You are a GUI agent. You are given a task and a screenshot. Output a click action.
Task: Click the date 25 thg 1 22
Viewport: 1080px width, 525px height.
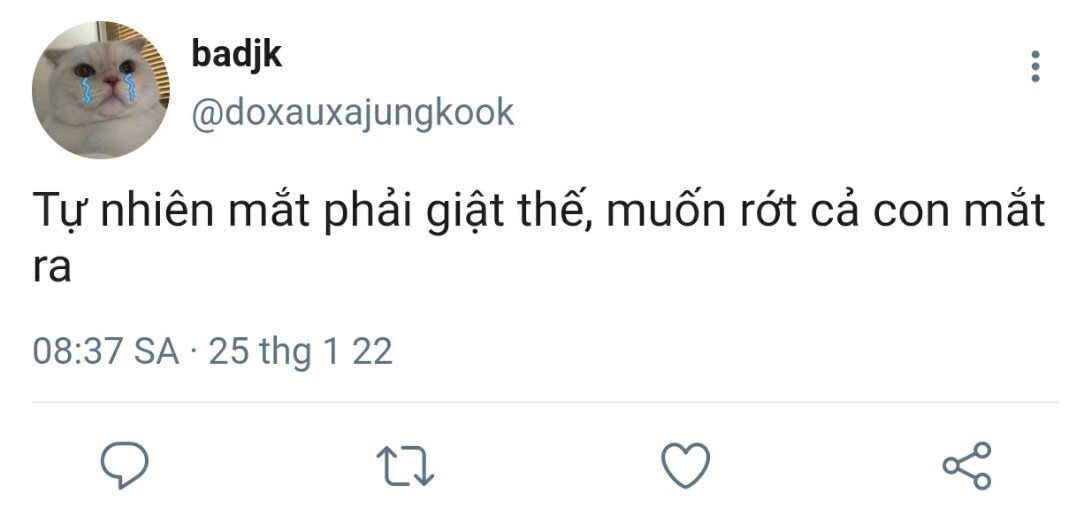pyautogui.click(x=300, y=352)
